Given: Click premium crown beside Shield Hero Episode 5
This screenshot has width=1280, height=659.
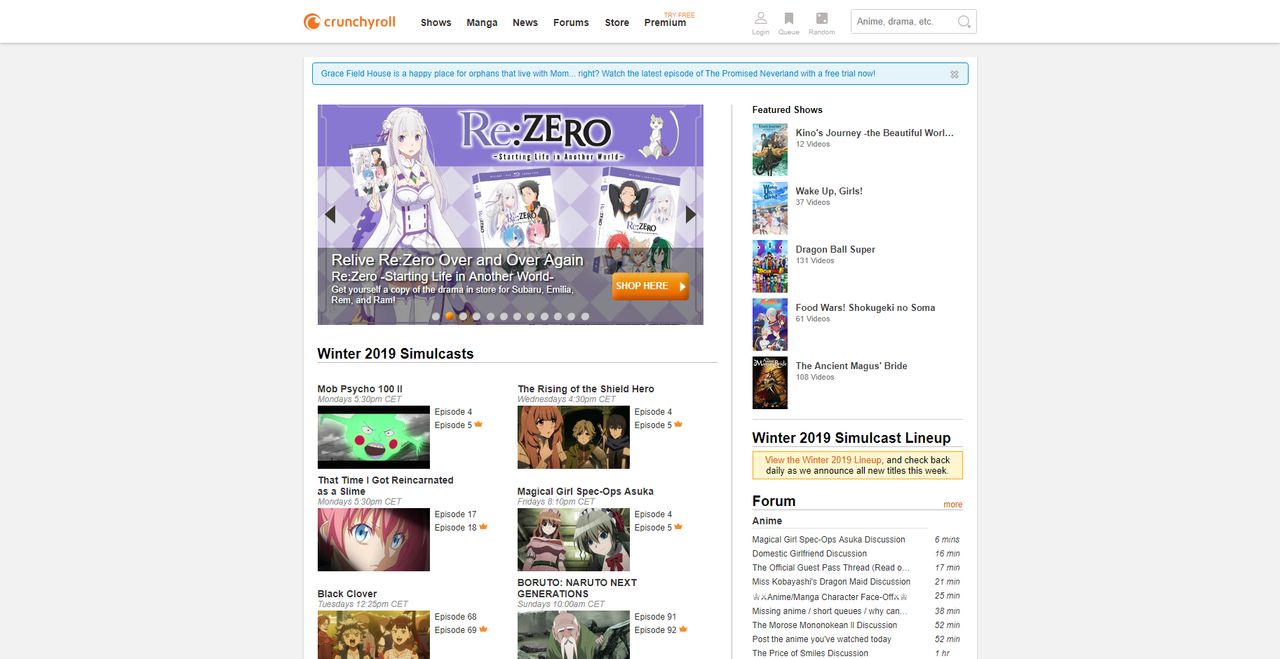Looking at the screenshot, I should coord(679,424).
